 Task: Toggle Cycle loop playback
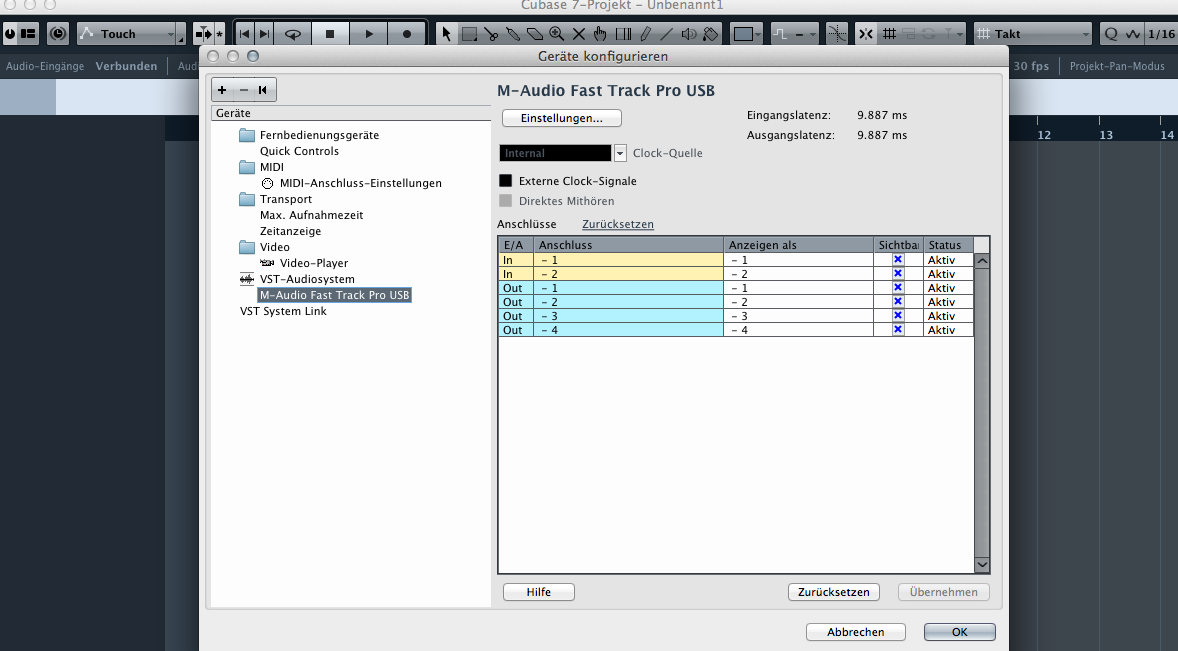pos(293,34)
